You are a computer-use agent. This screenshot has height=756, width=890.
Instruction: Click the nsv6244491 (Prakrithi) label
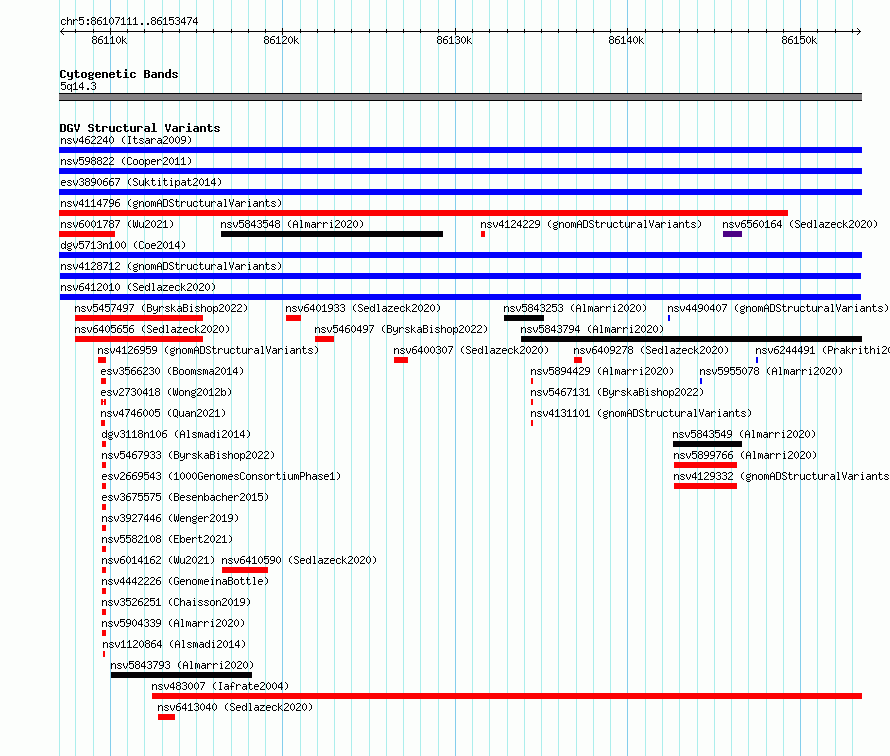822,350
